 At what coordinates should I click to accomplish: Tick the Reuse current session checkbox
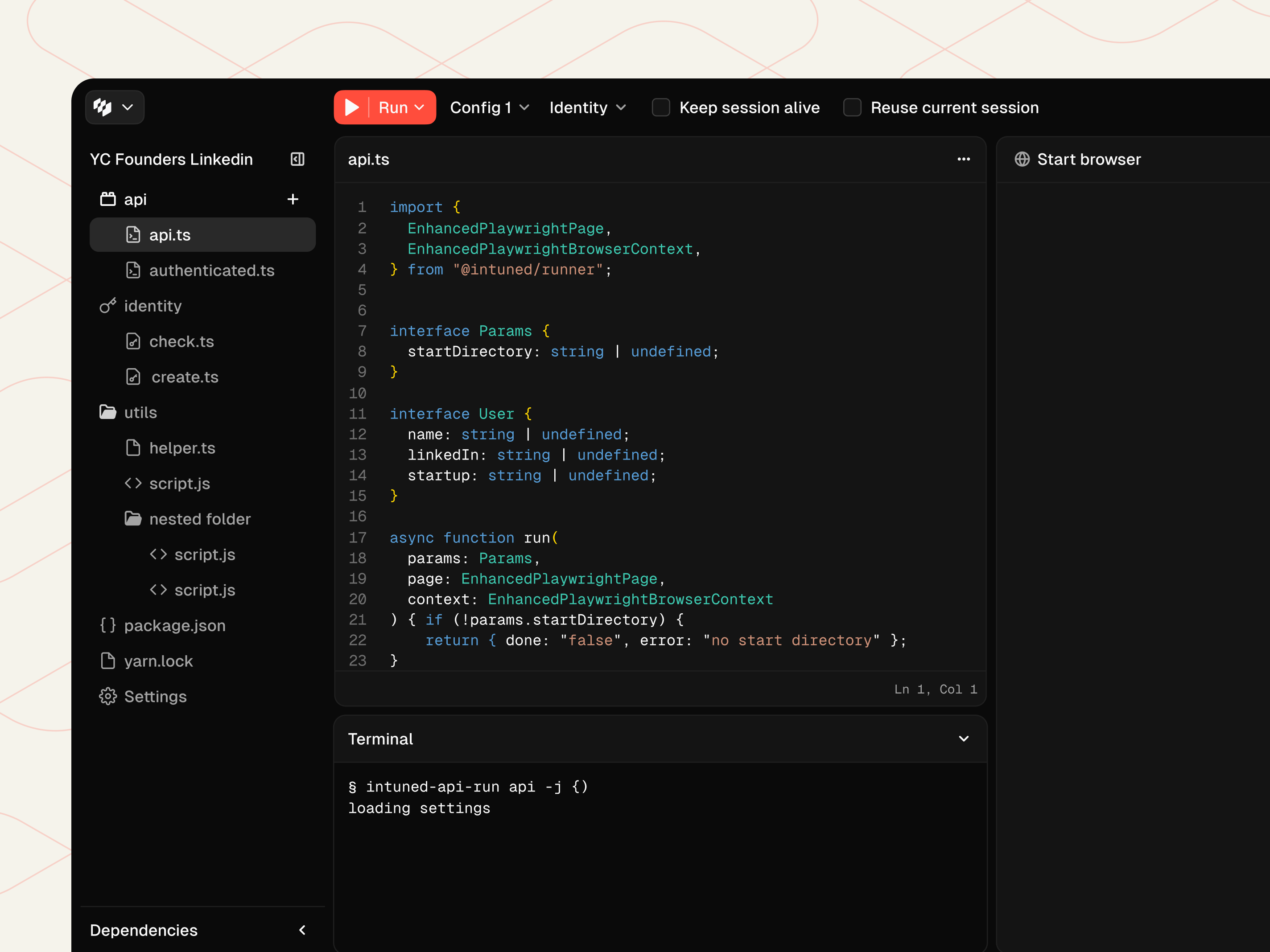click(x=852, y=107)
